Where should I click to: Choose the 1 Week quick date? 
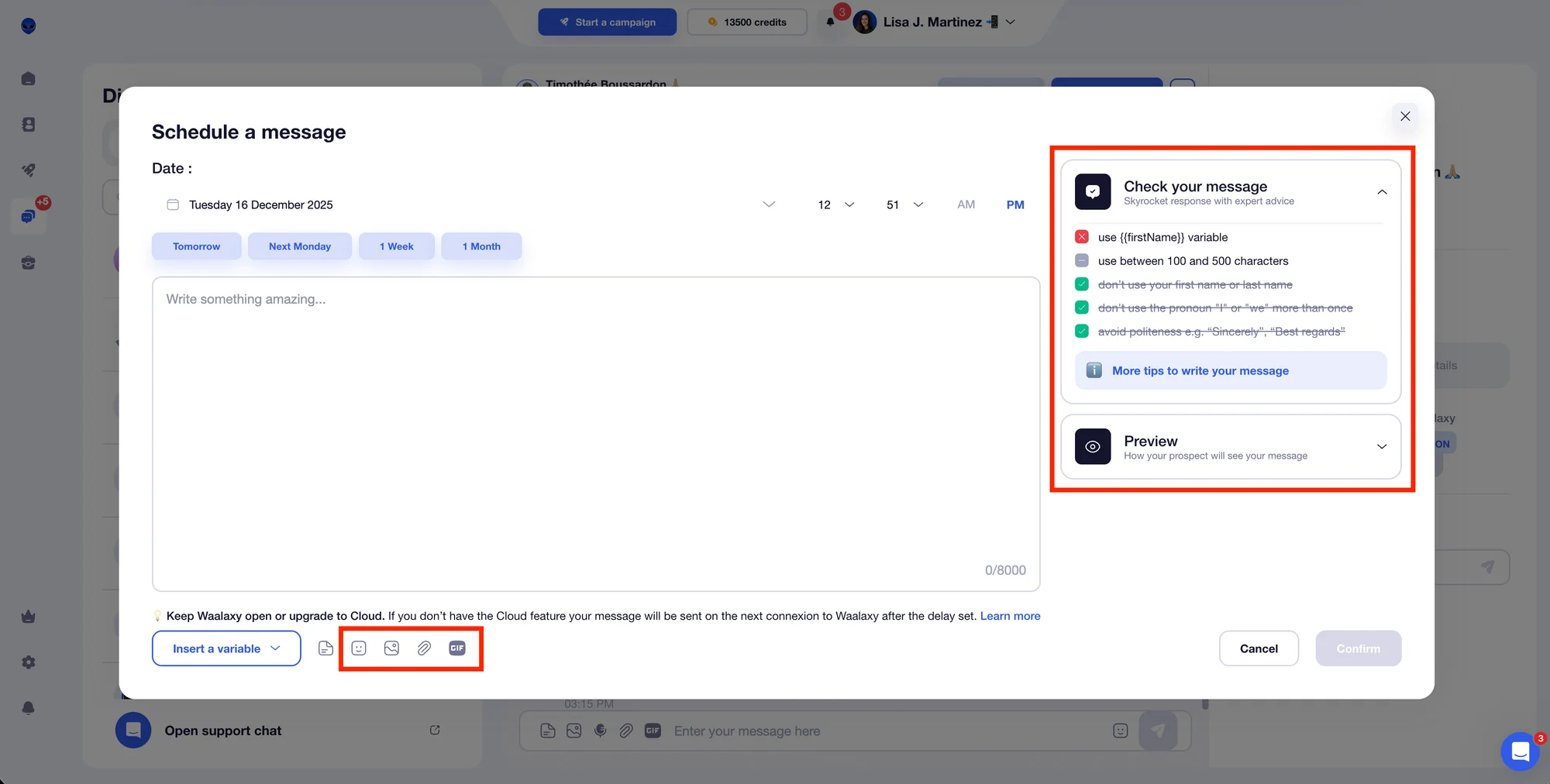[x=396, y=246]
